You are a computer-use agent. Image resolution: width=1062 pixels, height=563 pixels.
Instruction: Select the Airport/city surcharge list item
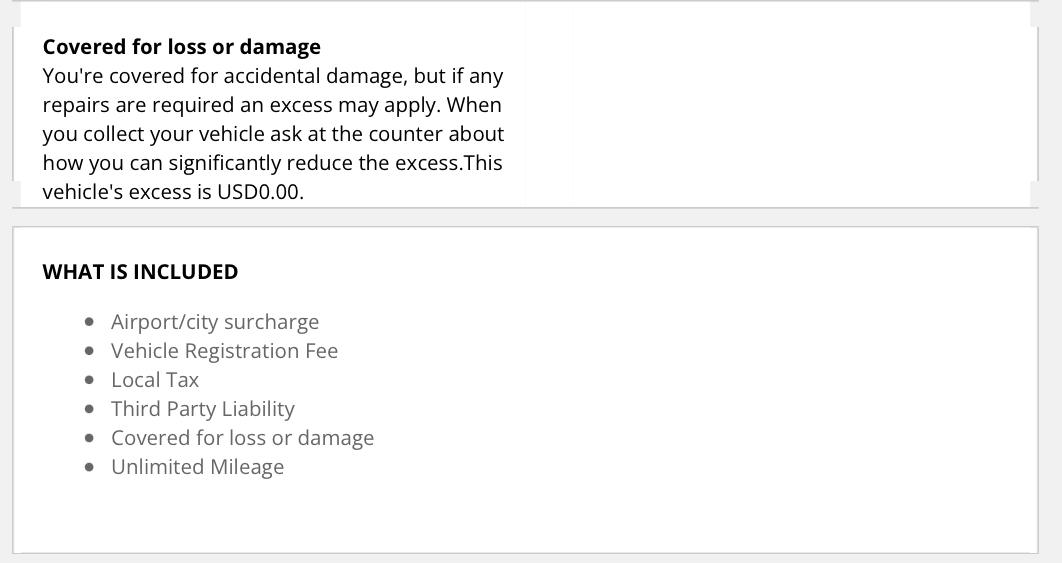click(215, 322)
